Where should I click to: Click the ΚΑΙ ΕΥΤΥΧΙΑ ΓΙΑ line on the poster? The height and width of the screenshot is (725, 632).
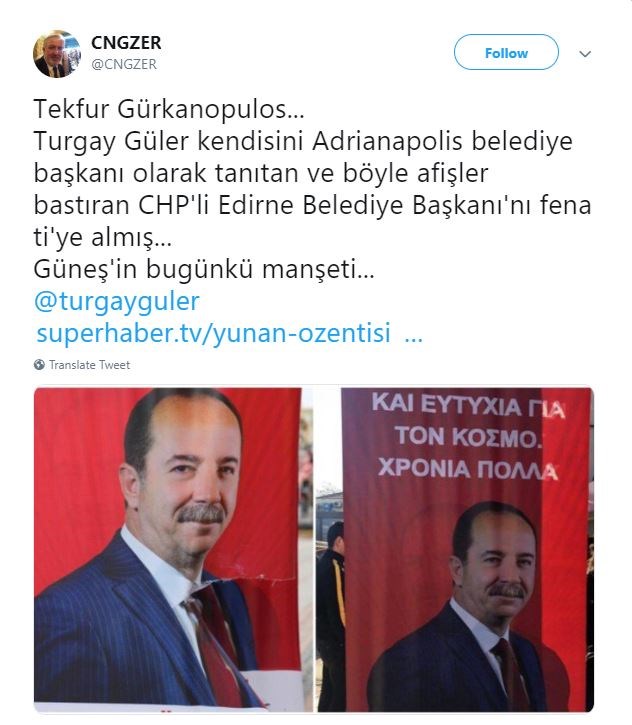pyautogui.click(x=468, y=406)
